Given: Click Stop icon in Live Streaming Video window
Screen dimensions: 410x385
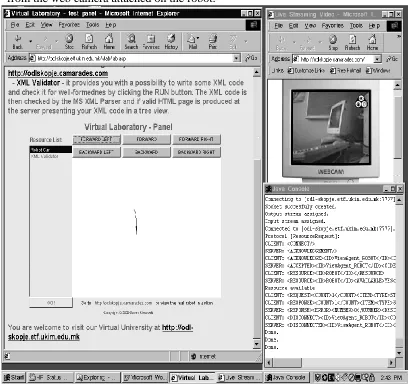Looking at the screenshot, I should 333,43.
